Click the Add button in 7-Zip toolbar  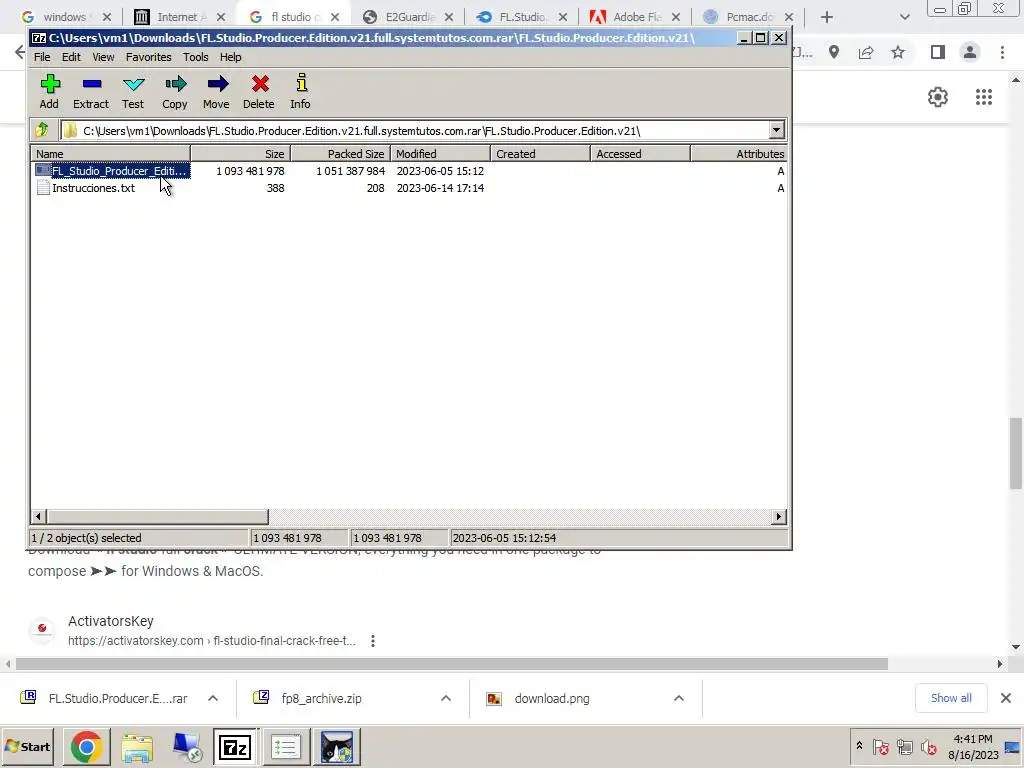click(49, 91)
